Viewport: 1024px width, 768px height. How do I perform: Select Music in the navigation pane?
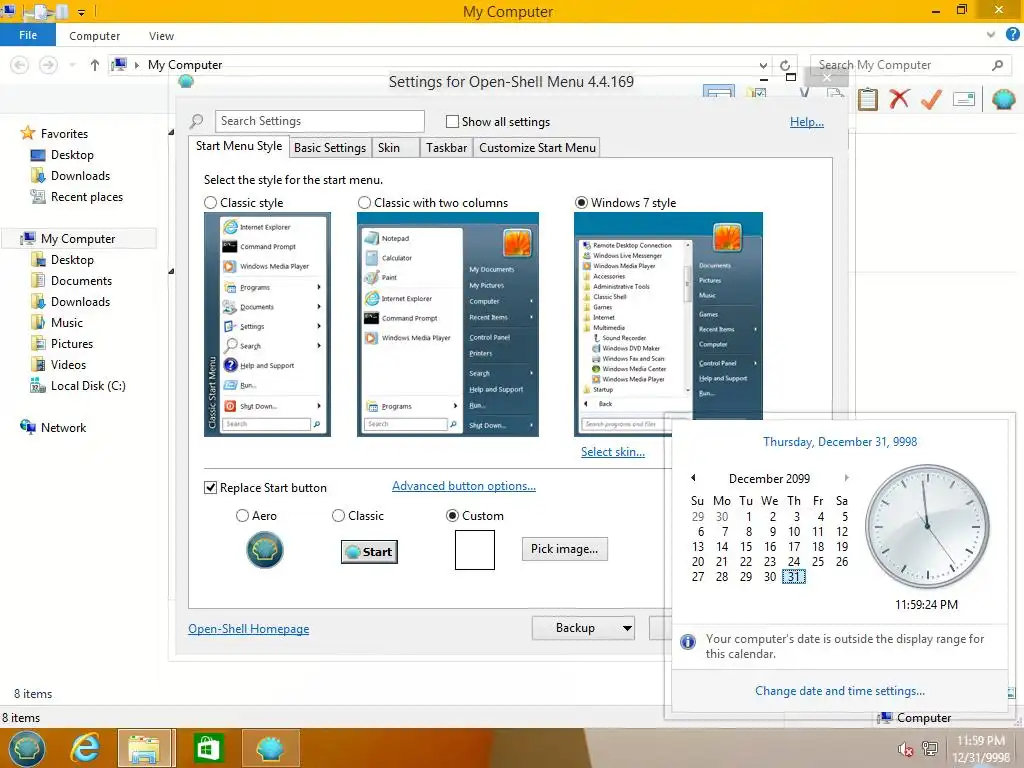[67, 323]
